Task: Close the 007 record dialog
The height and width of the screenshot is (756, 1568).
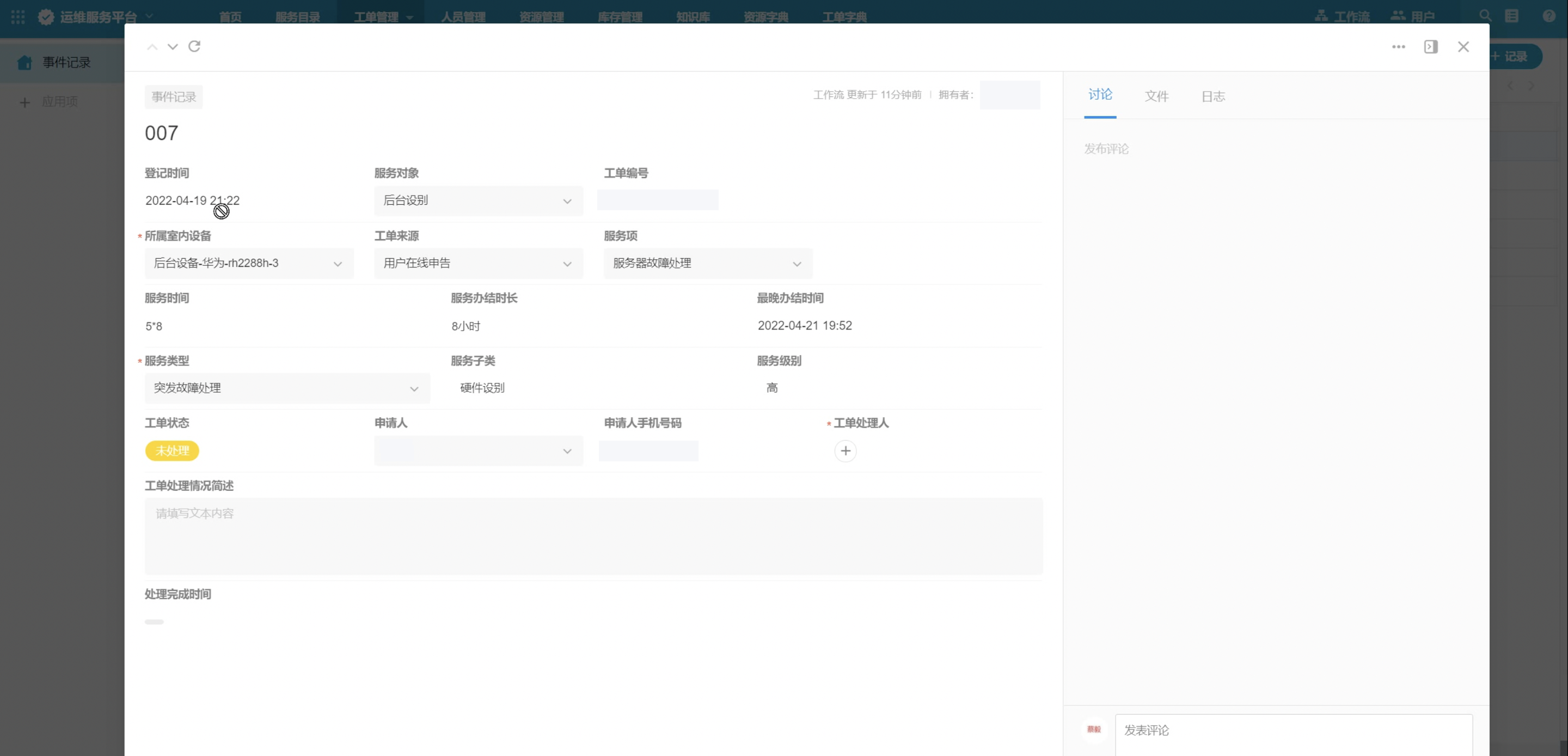Action: tap(1463, 47)
